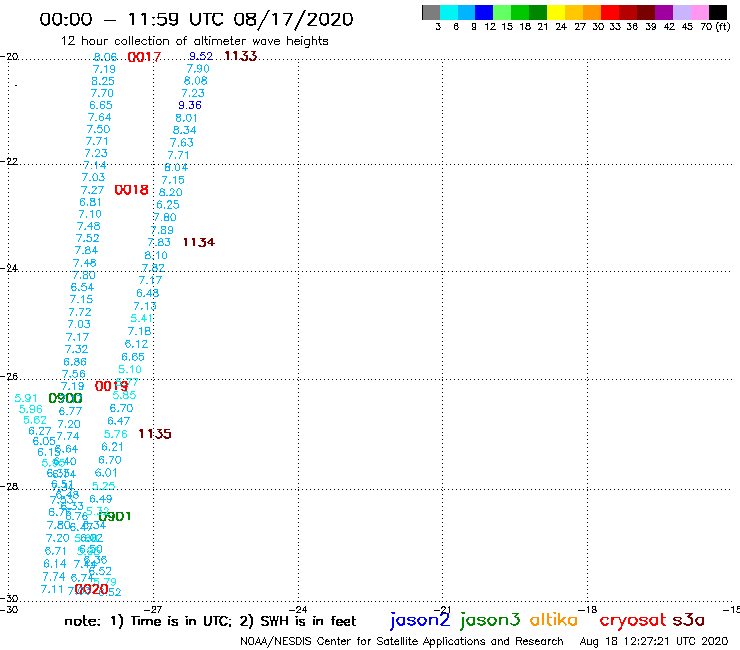The width and height of the screenshot is (740, 650).
Task: Select the wave height value 7.84
Action: [x=86, y=251]
